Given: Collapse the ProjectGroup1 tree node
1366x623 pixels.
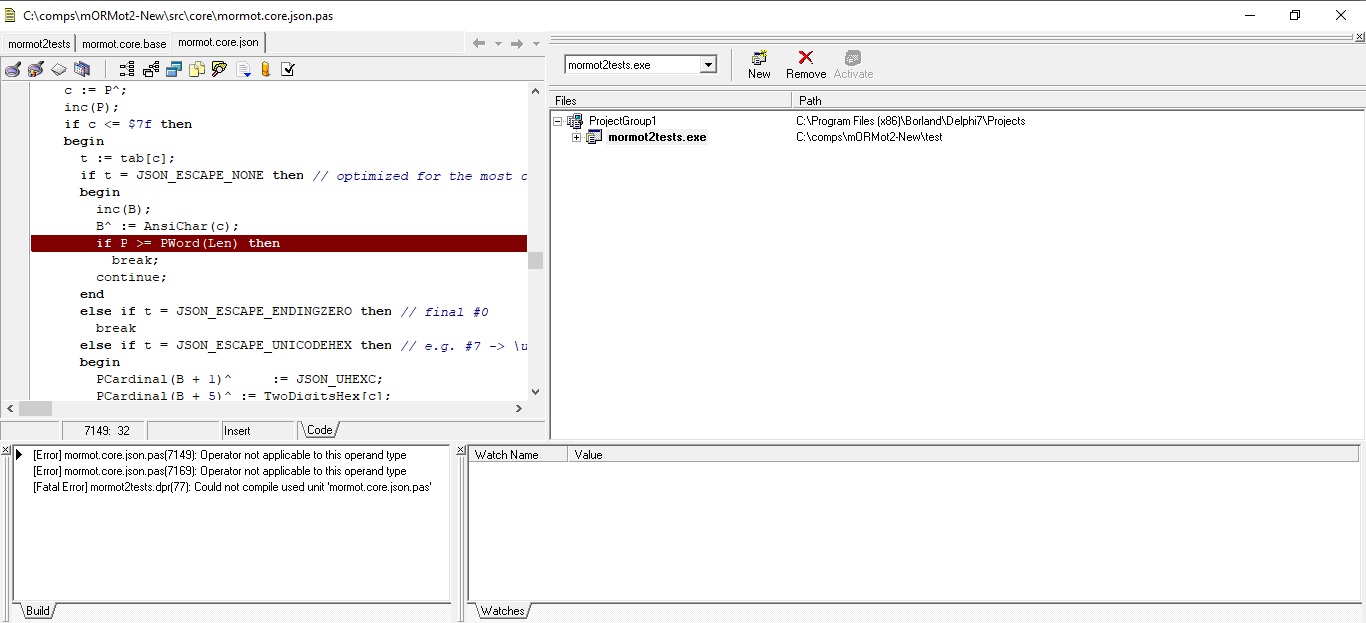Looking at the screenshot, I should [x=558, y=121].
